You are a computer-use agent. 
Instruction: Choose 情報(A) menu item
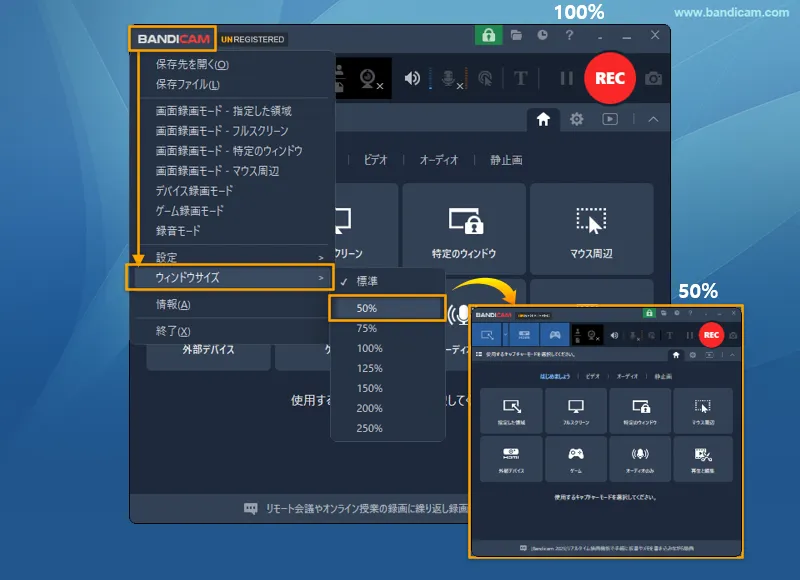173,305
